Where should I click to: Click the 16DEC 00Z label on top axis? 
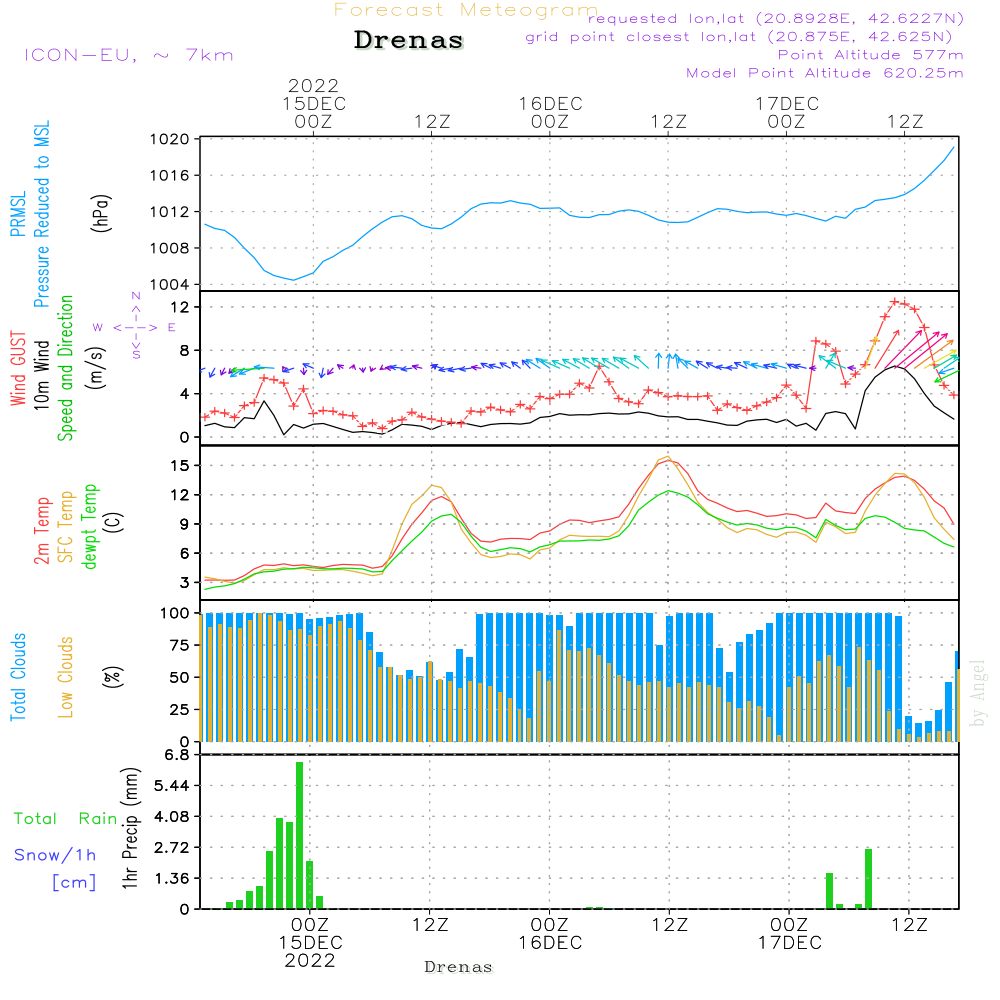[x=549, y=112]
